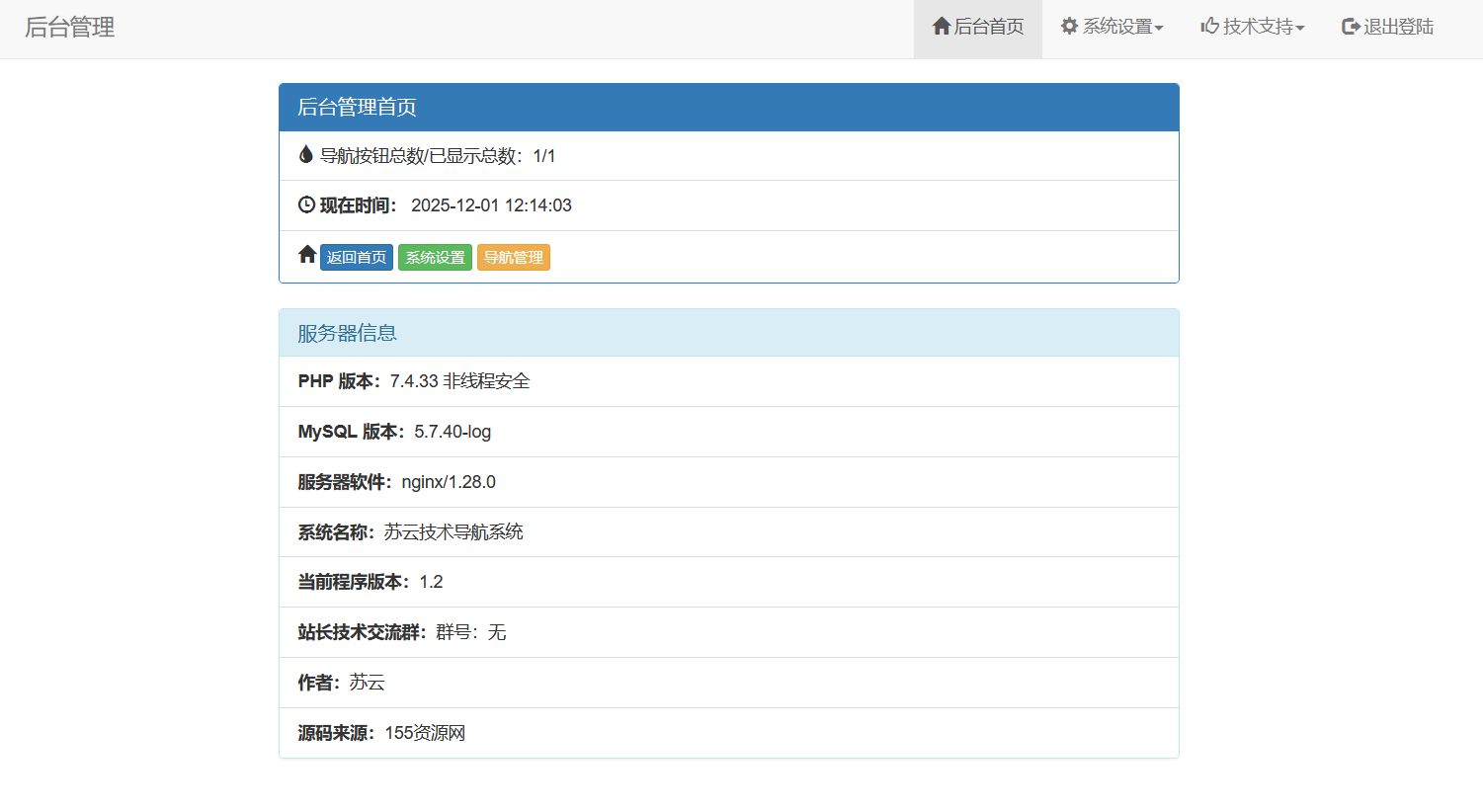
Task: Click the home icon beside the shortcut buttons
Action: (x=306, y=255)
